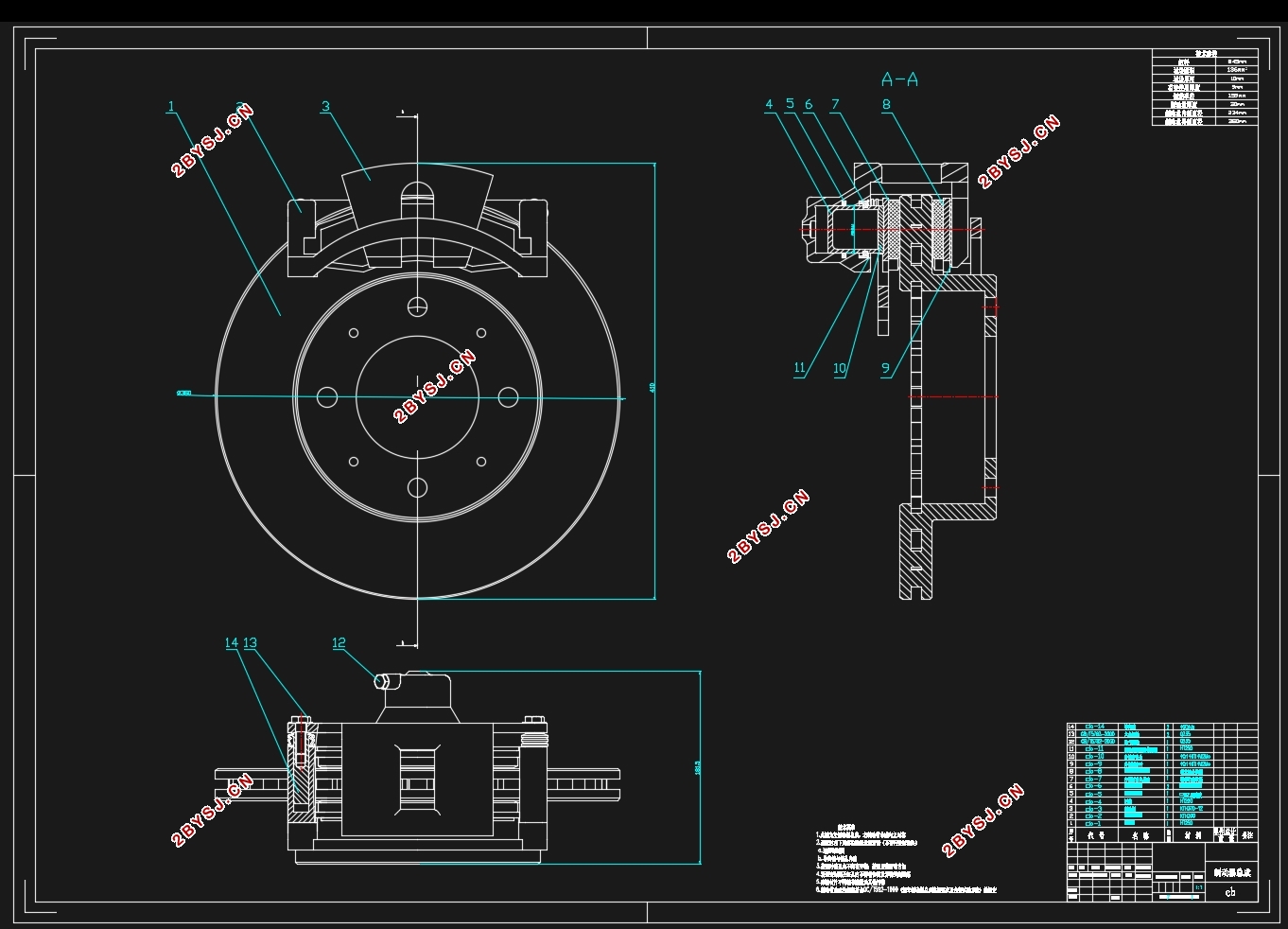Select the technical parameters table at top right

pos(1205,87)
